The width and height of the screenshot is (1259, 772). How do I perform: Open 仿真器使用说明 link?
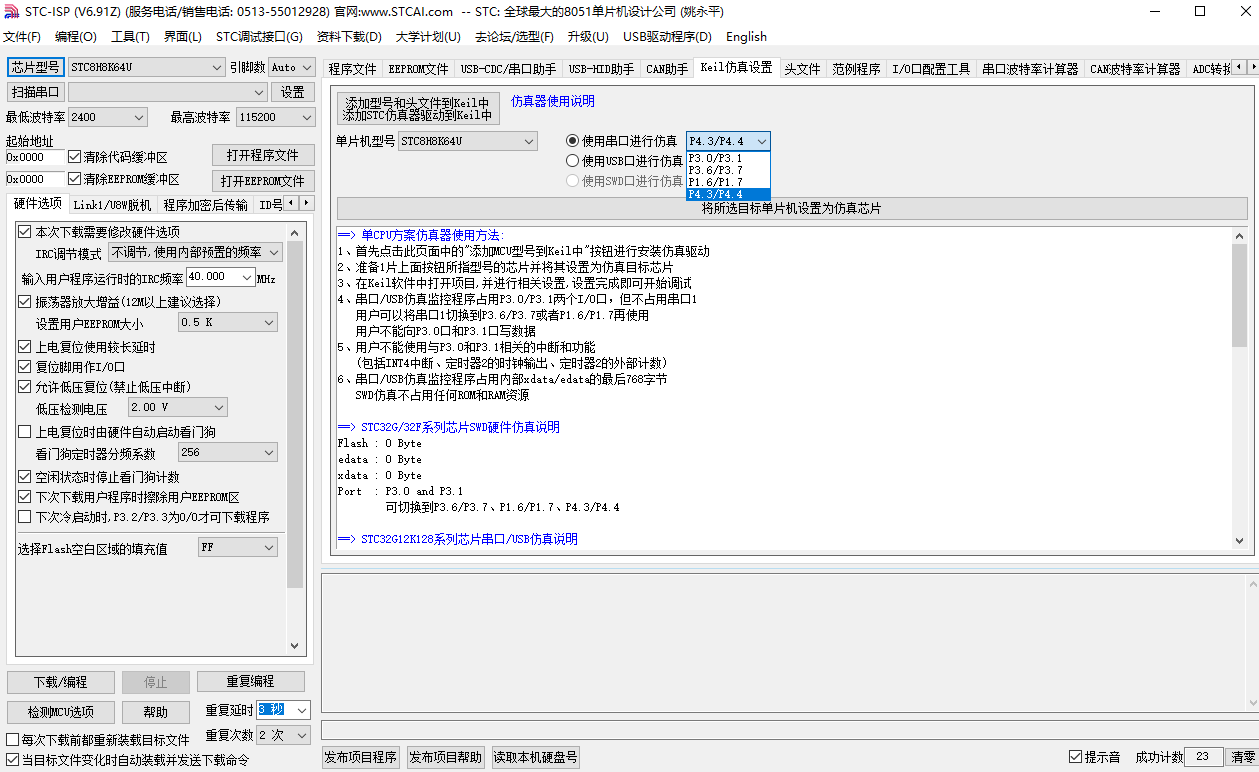click(x=552, y=101)
